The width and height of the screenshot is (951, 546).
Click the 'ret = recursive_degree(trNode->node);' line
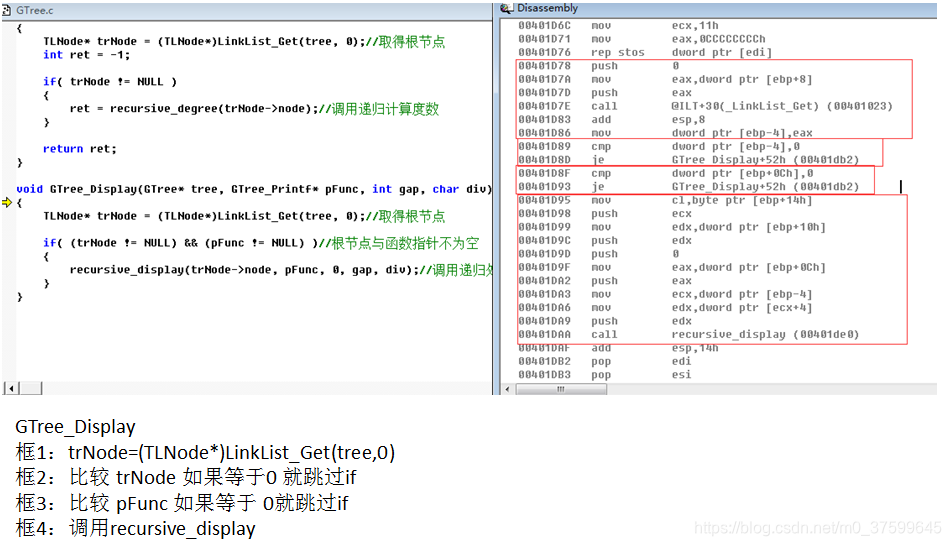[193, 109]
